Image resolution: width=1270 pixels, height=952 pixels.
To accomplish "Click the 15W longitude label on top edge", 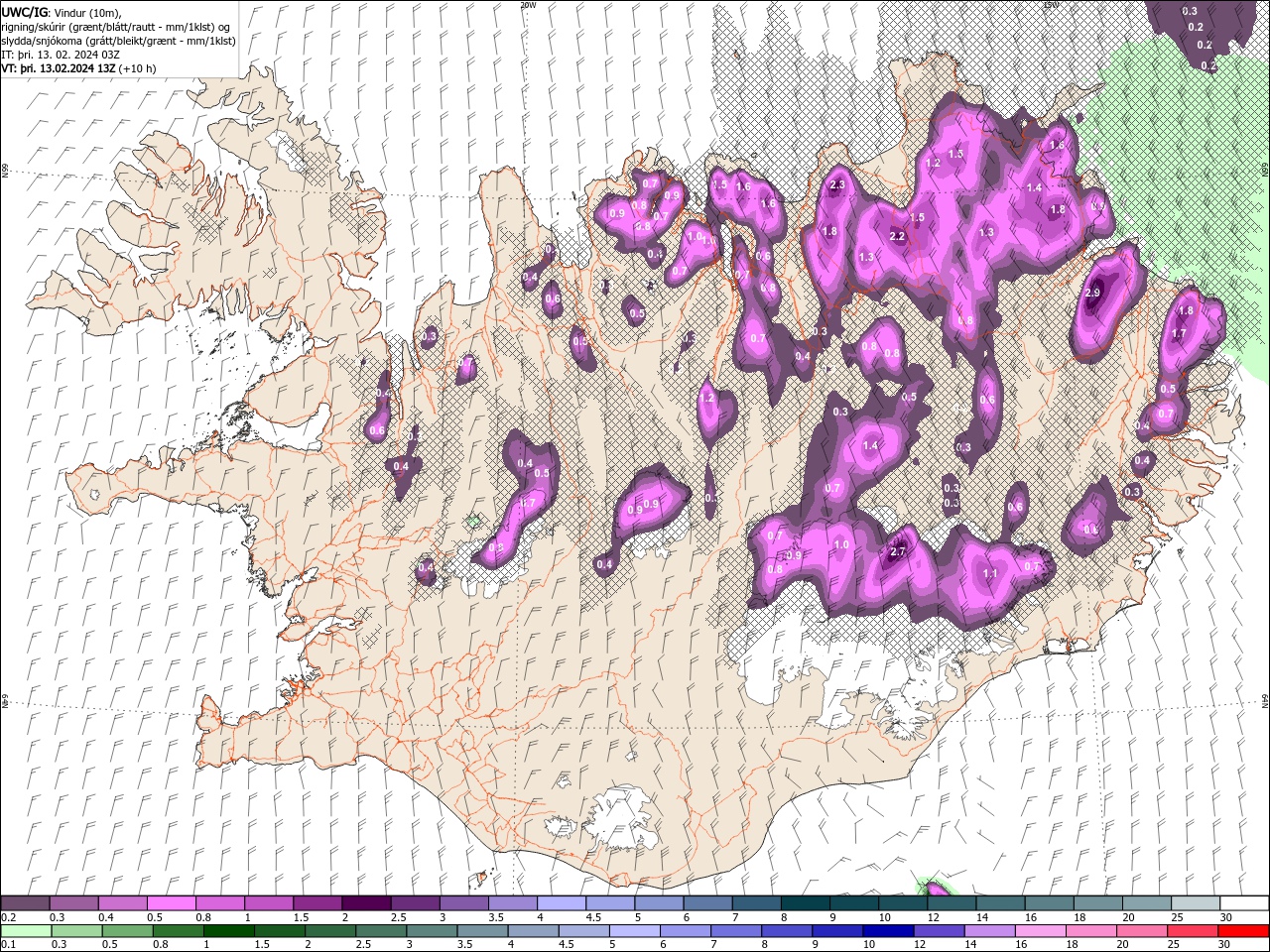I will [1051, 5].
